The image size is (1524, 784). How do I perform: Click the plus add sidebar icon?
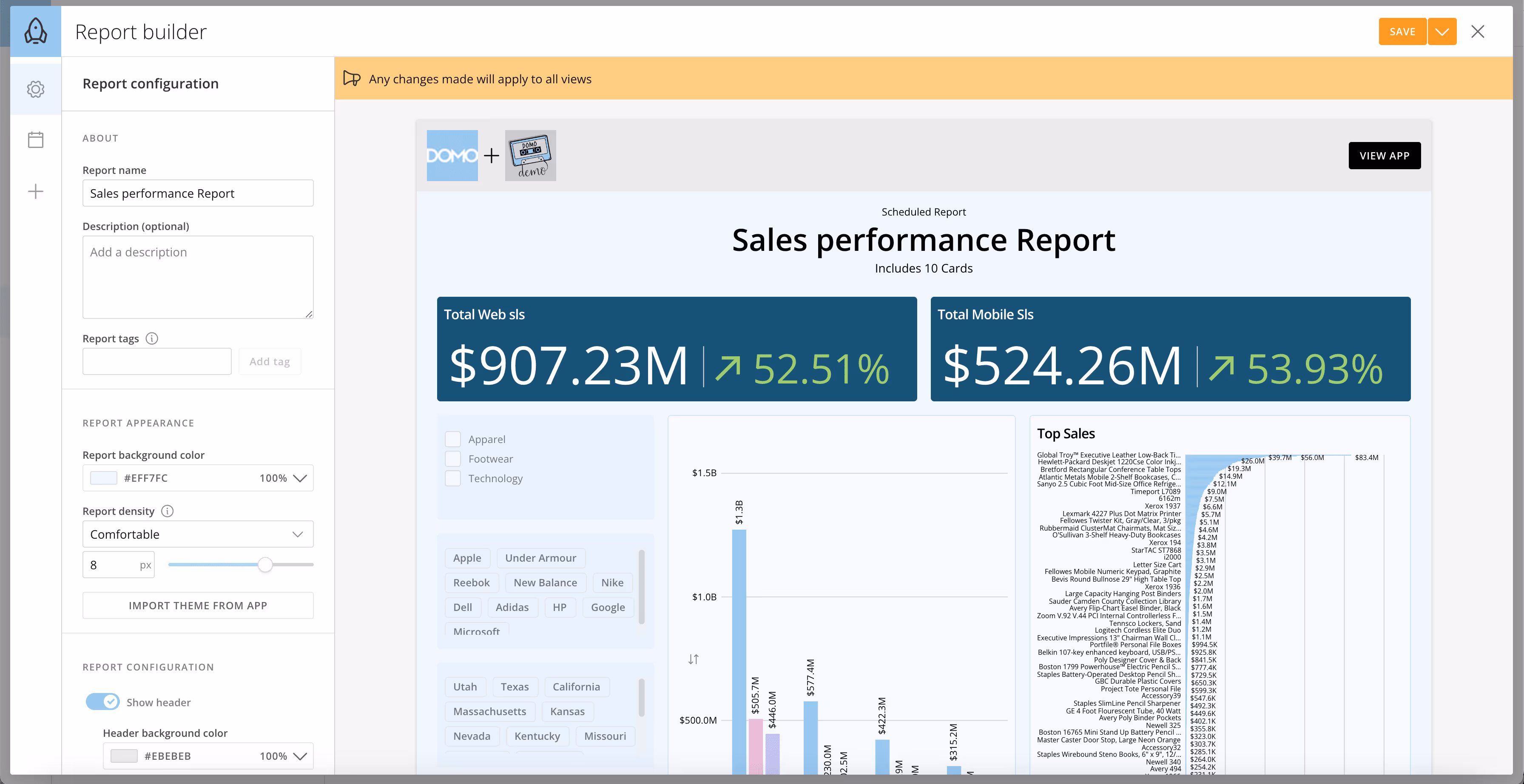[35, 191]
